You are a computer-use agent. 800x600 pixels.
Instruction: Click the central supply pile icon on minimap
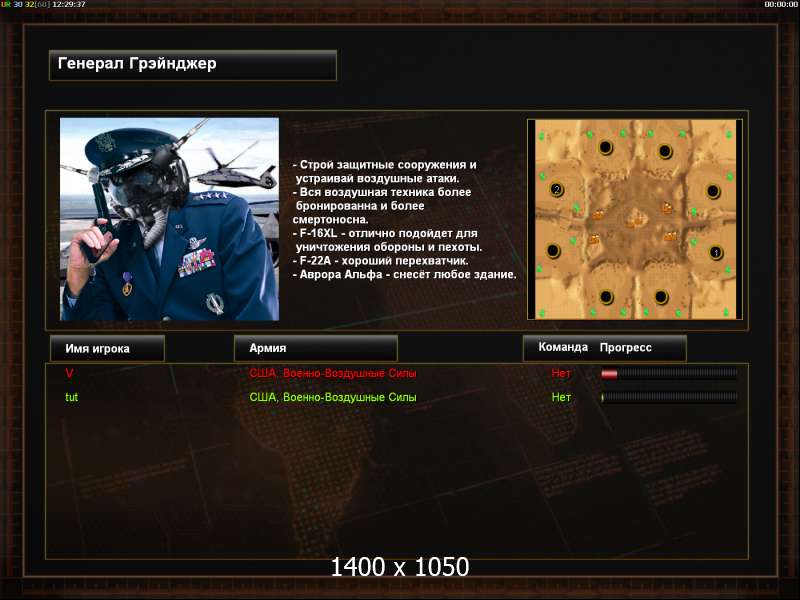click(635, 221)
